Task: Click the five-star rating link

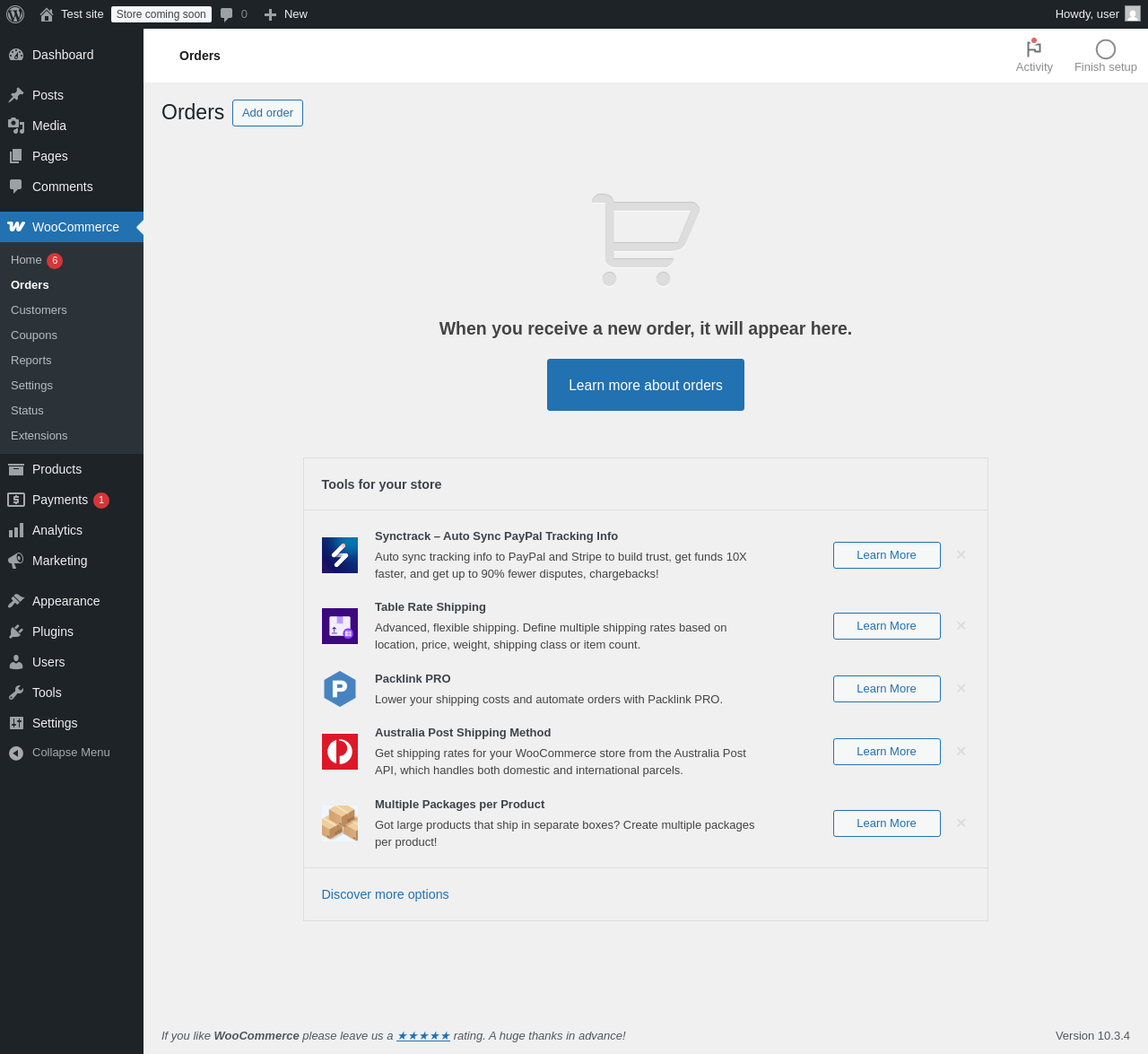Action: click(x=423, y=1035)
